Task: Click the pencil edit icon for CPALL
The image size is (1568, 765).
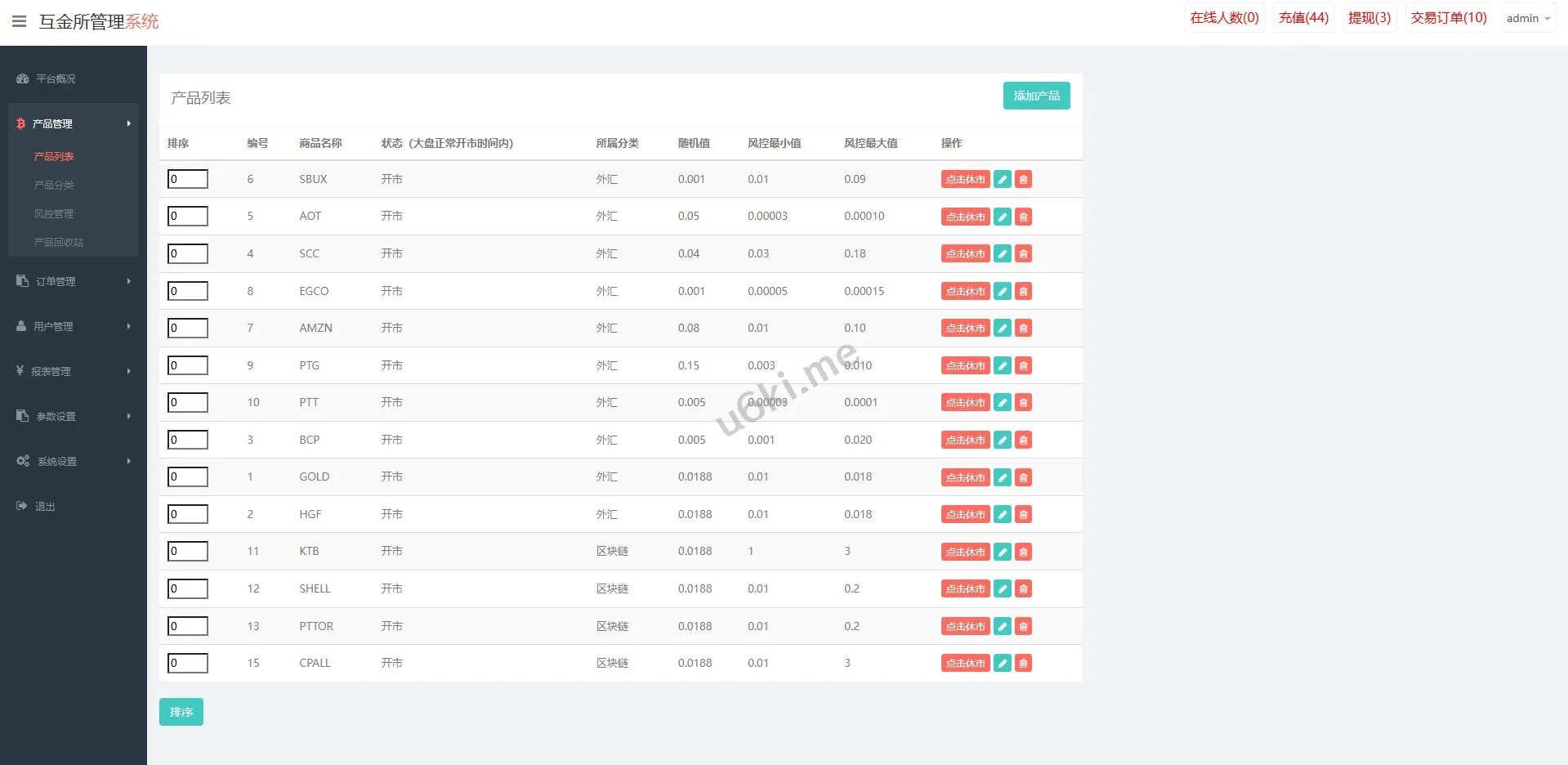Action: (1002, 664)
